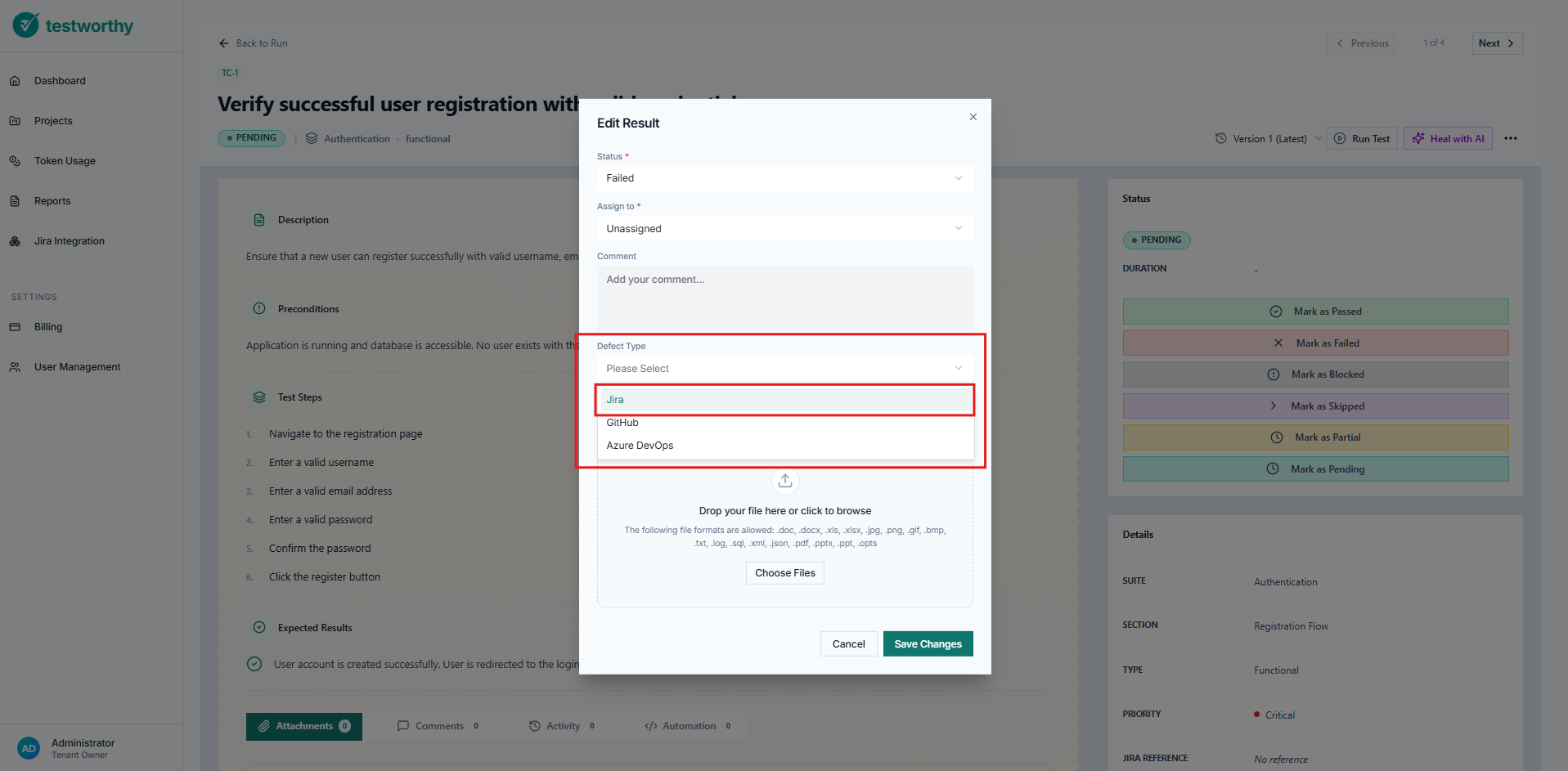The image size is (1568, 771).
Task: Click the Mark as Blocked warning icon
Action: [x=1274, y=374]
